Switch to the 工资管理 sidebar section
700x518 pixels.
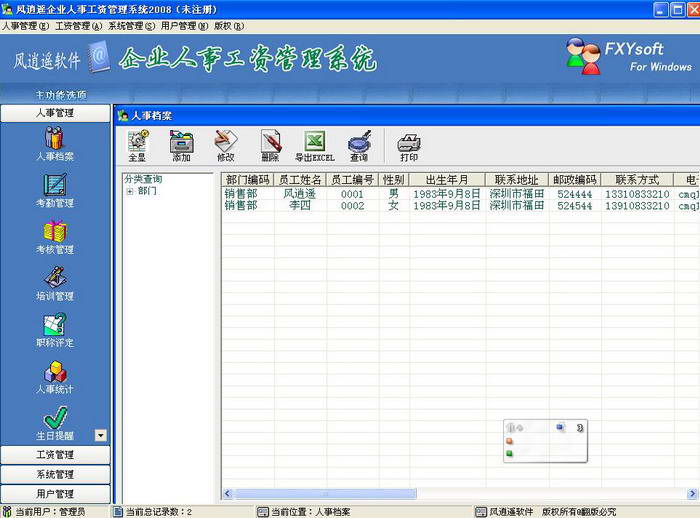tap(55, 455)
